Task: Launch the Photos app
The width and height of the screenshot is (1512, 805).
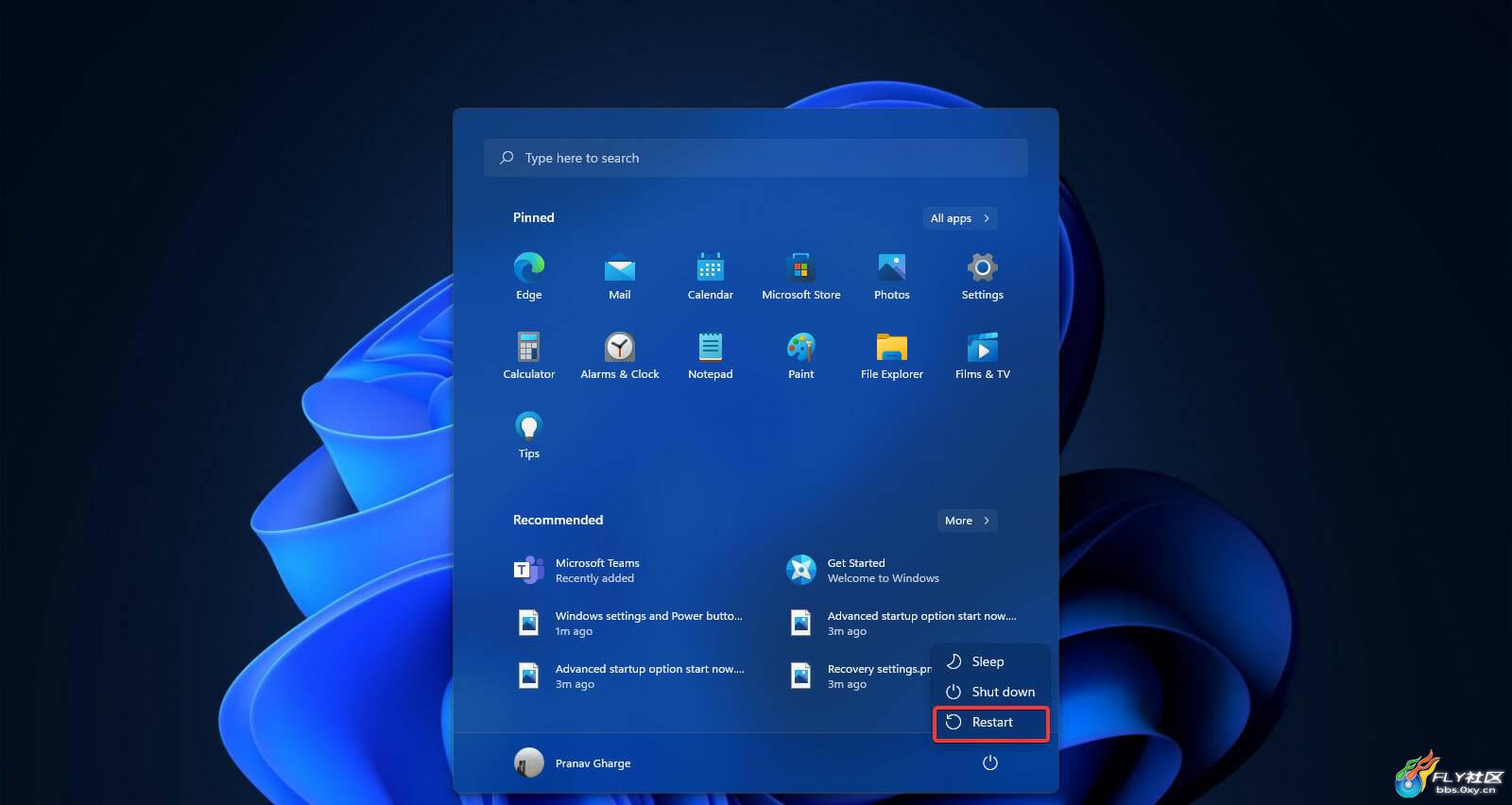Action: (892, 276)
